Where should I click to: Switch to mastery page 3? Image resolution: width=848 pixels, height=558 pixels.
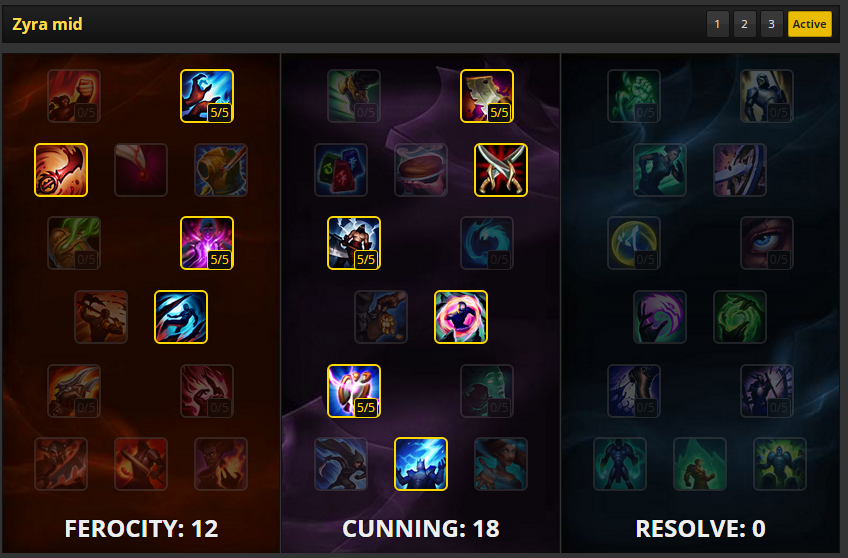point(772,24)
